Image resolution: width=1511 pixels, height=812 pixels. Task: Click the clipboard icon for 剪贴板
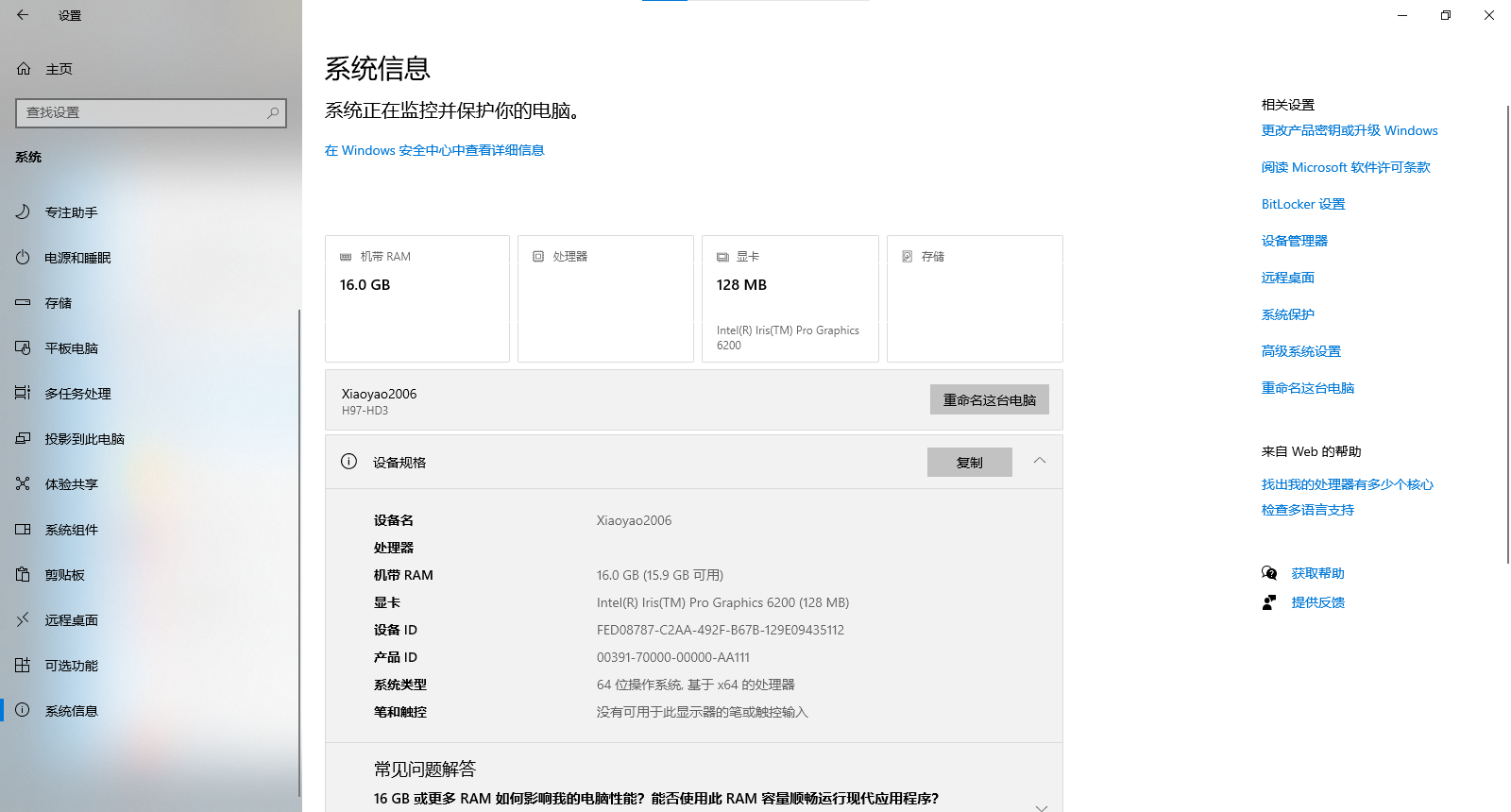pos(23,575)
